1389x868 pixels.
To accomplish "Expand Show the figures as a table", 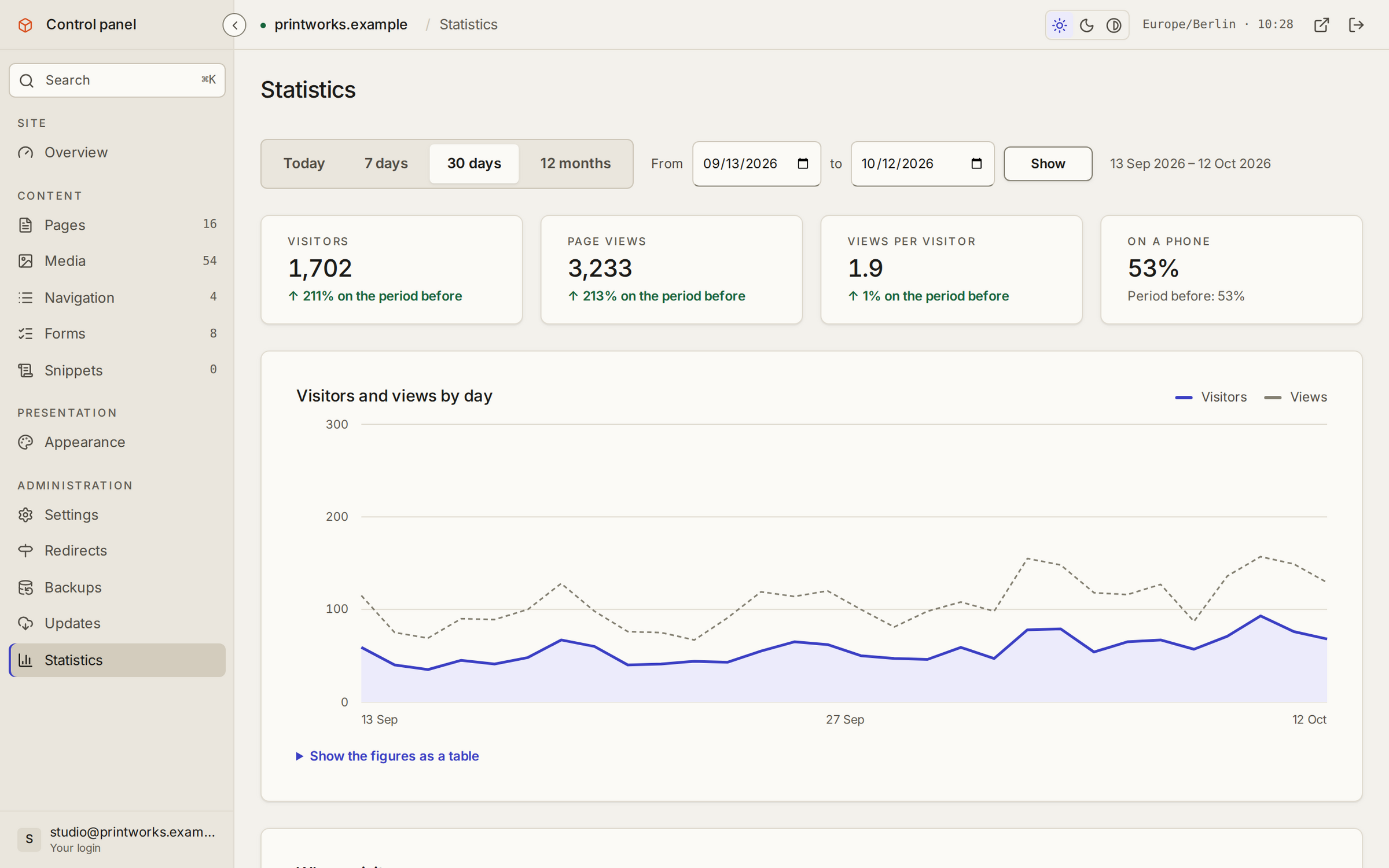I will (387, 756).
